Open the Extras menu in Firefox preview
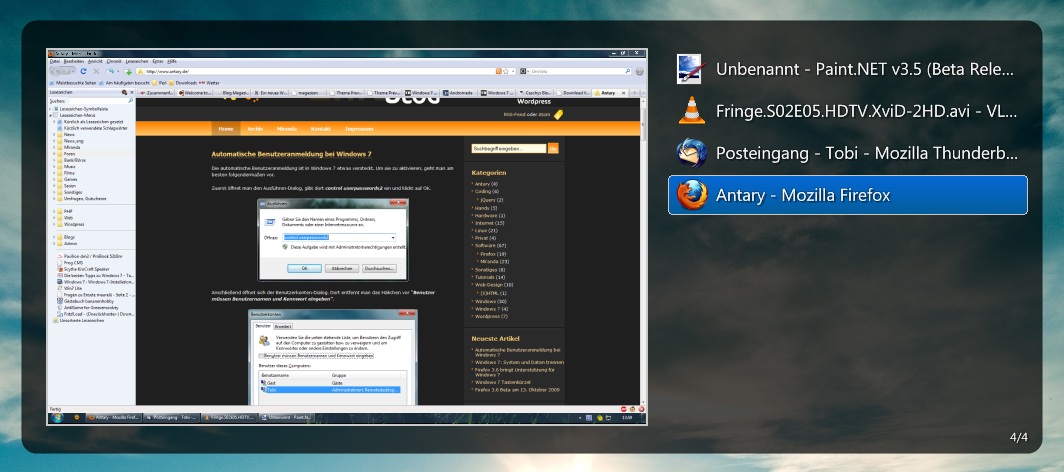 coord(158,61)
